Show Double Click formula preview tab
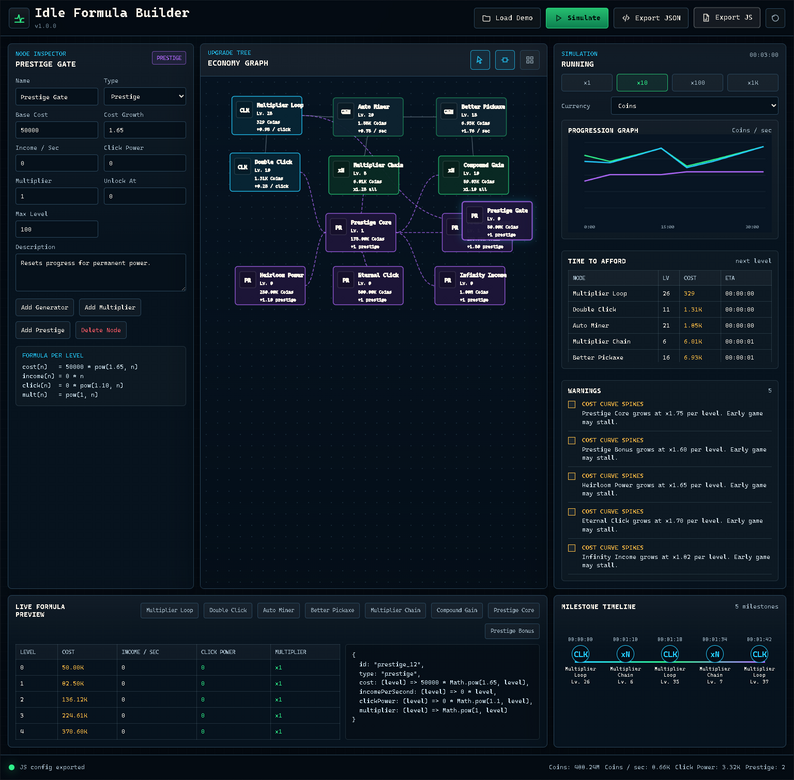 coord(228,610)
